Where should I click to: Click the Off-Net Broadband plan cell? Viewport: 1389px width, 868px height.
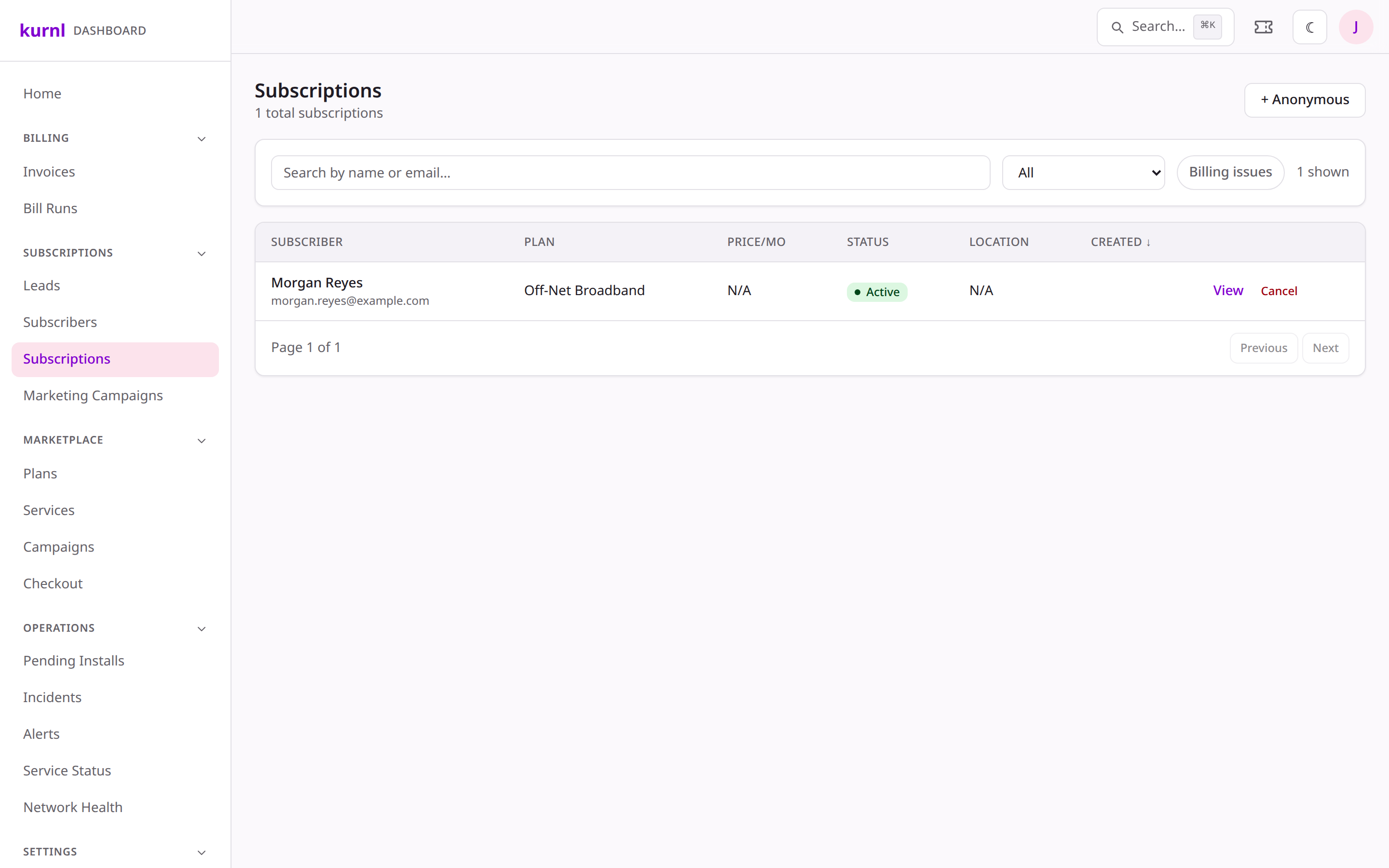pos(585,290)
